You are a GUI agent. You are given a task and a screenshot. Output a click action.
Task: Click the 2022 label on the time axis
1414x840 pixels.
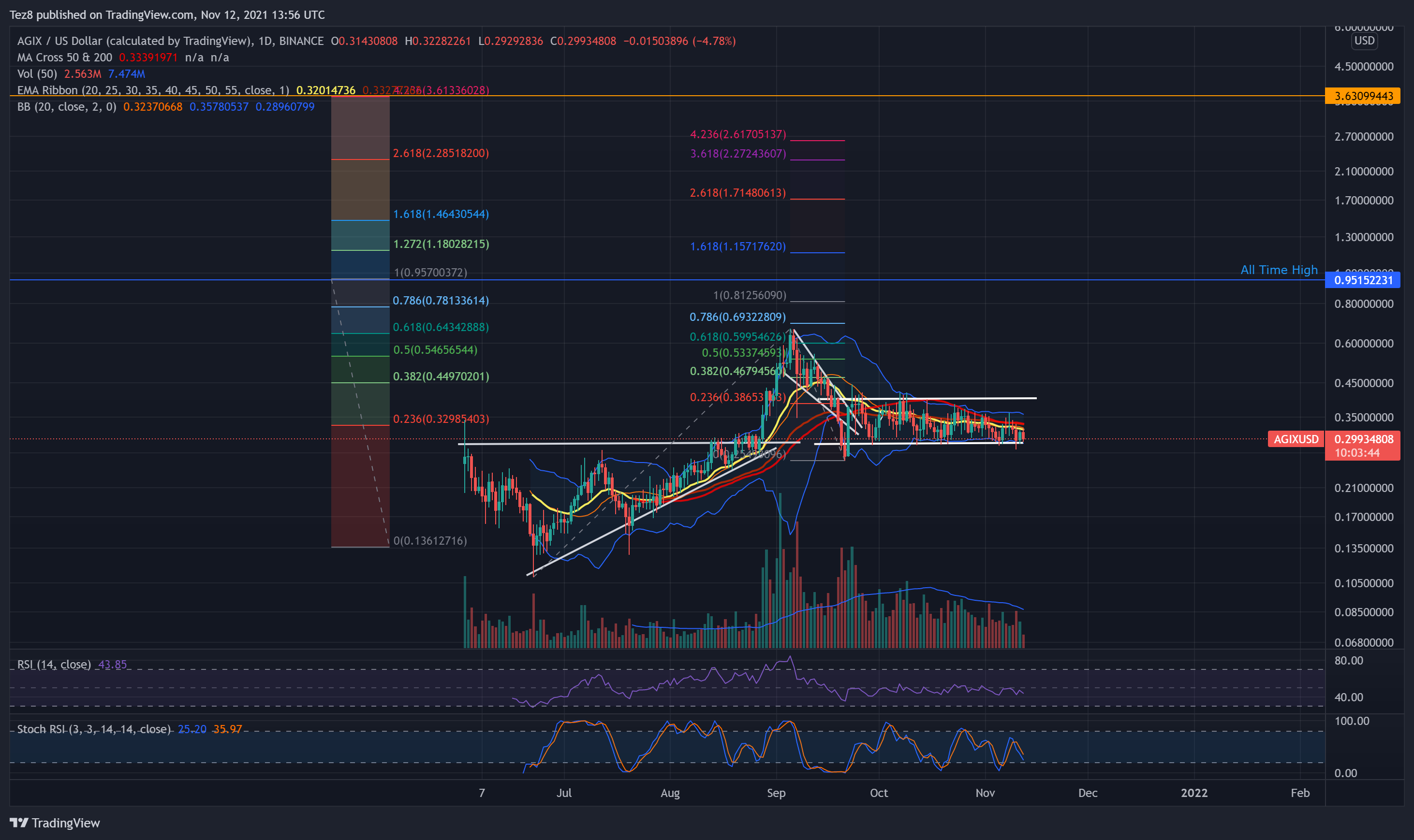point(1193,793)
